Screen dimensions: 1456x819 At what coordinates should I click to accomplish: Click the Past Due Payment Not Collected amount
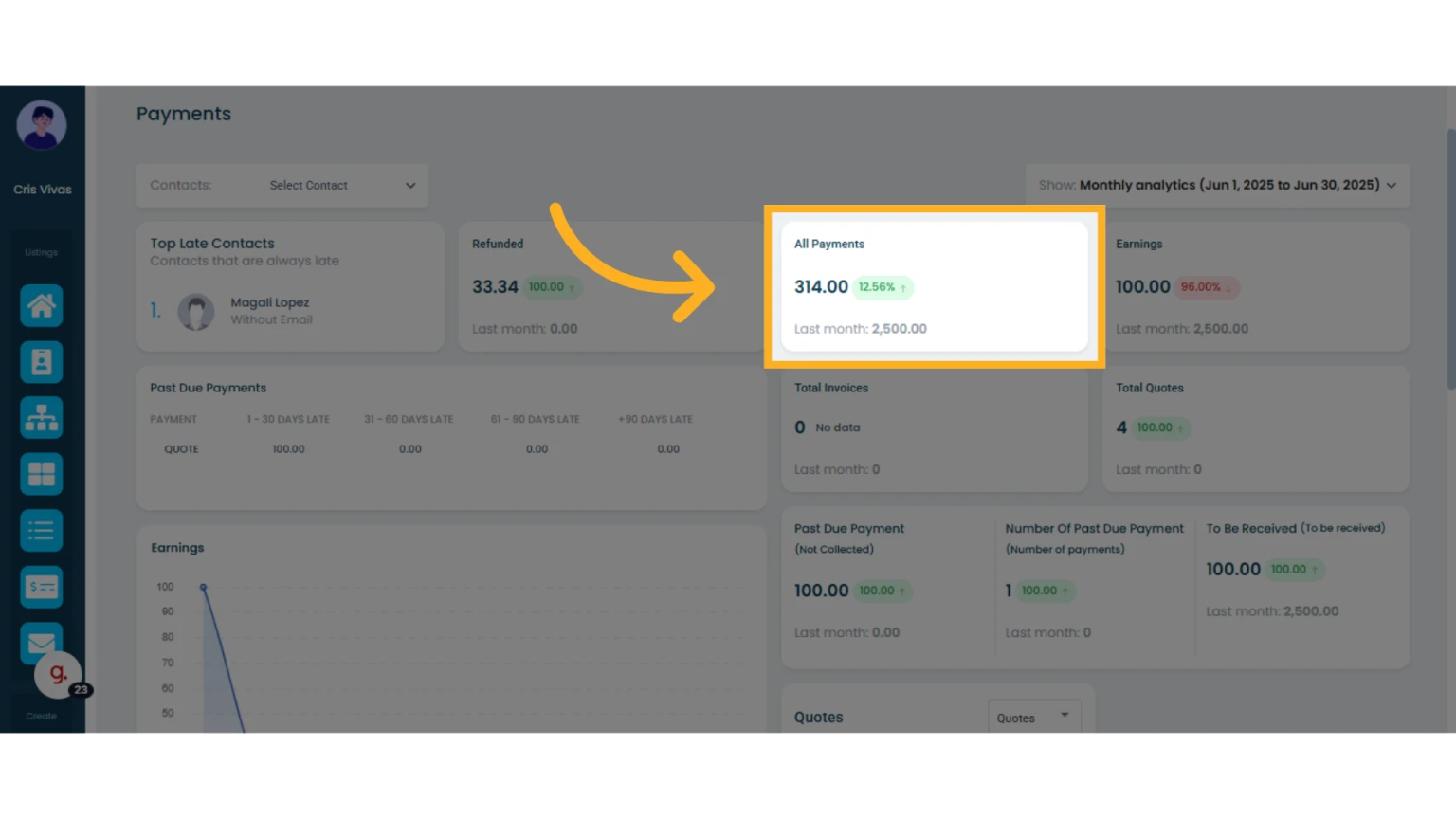click(821, 591)
